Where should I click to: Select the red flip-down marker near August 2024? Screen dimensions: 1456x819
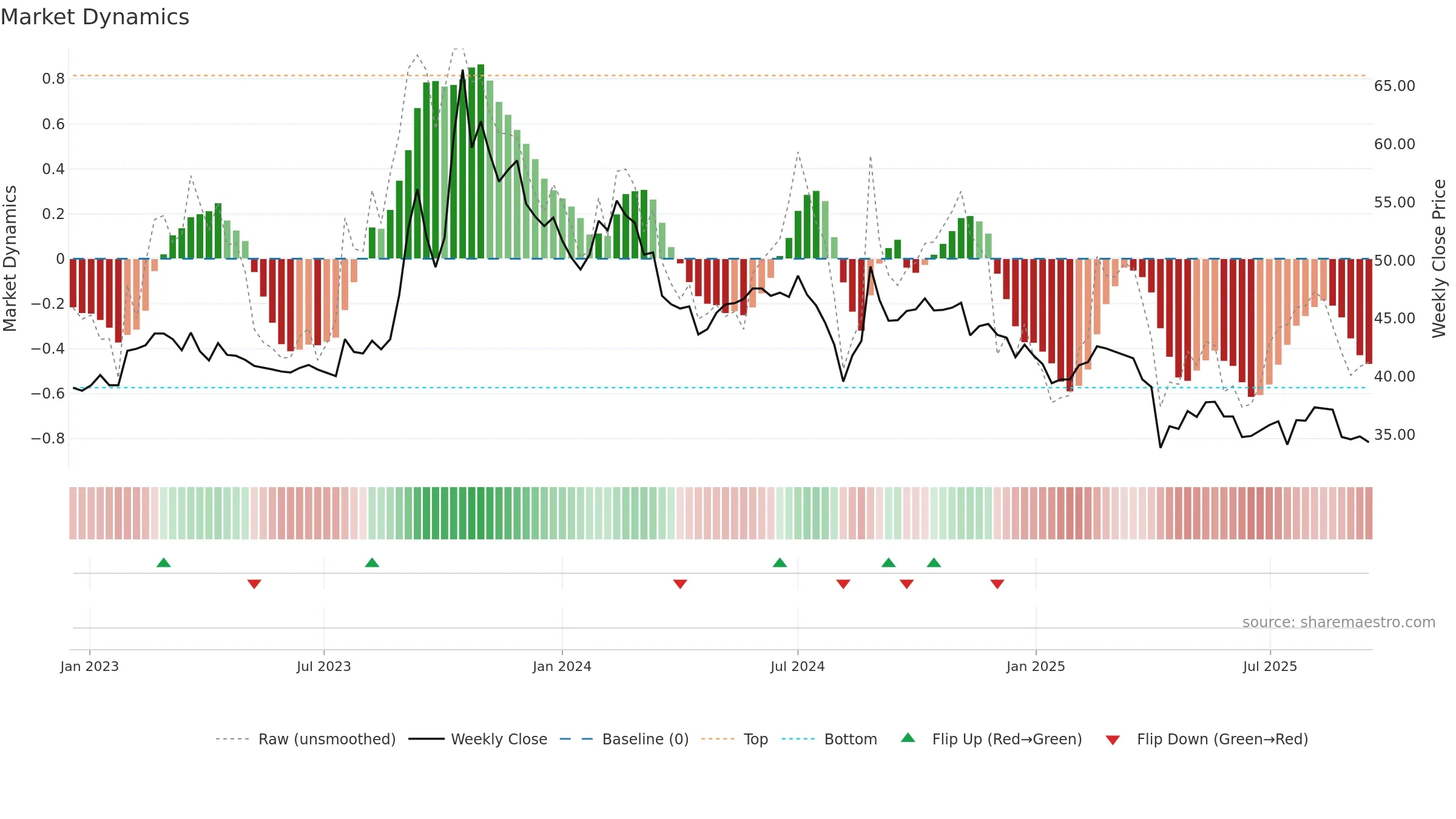[843, 584]
